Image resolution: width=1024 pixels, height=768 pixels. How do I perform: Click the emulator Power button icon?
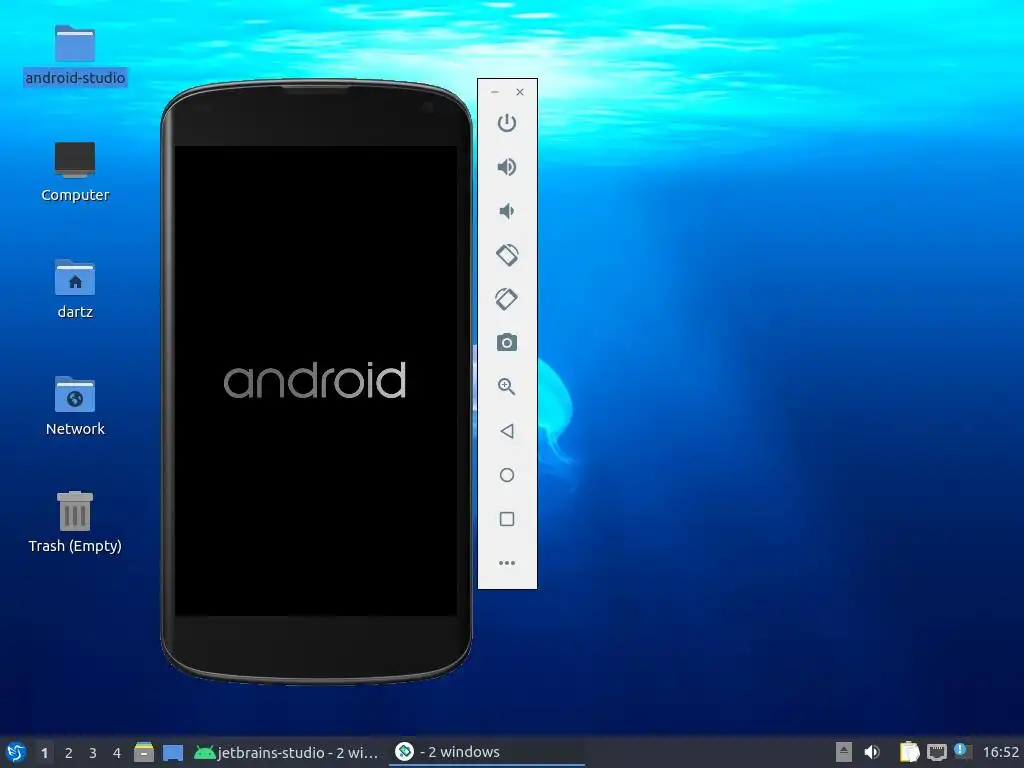click(507, 123)
